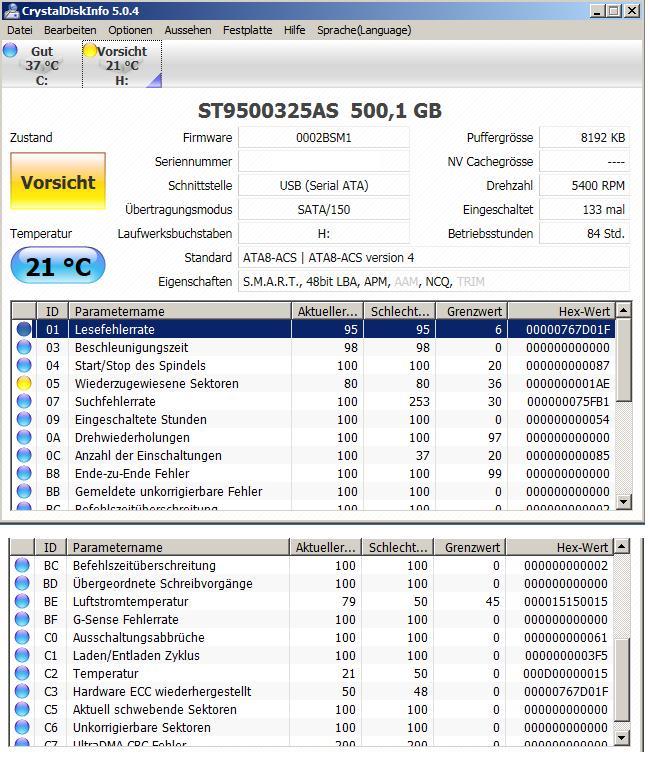Image resolution: width=650 pixels, height=767 pixels.
Task: Click scroll-down arrow of the lower attribute list
Action: pos(621,737)
